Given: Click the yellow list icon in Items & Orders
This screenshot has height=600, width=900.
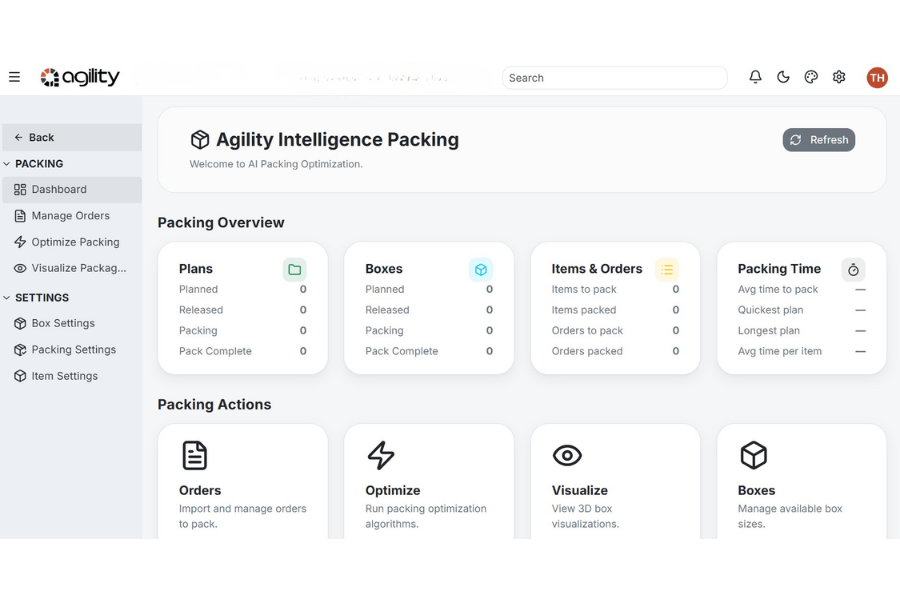Looking at the screenshot, I should 667,269.
